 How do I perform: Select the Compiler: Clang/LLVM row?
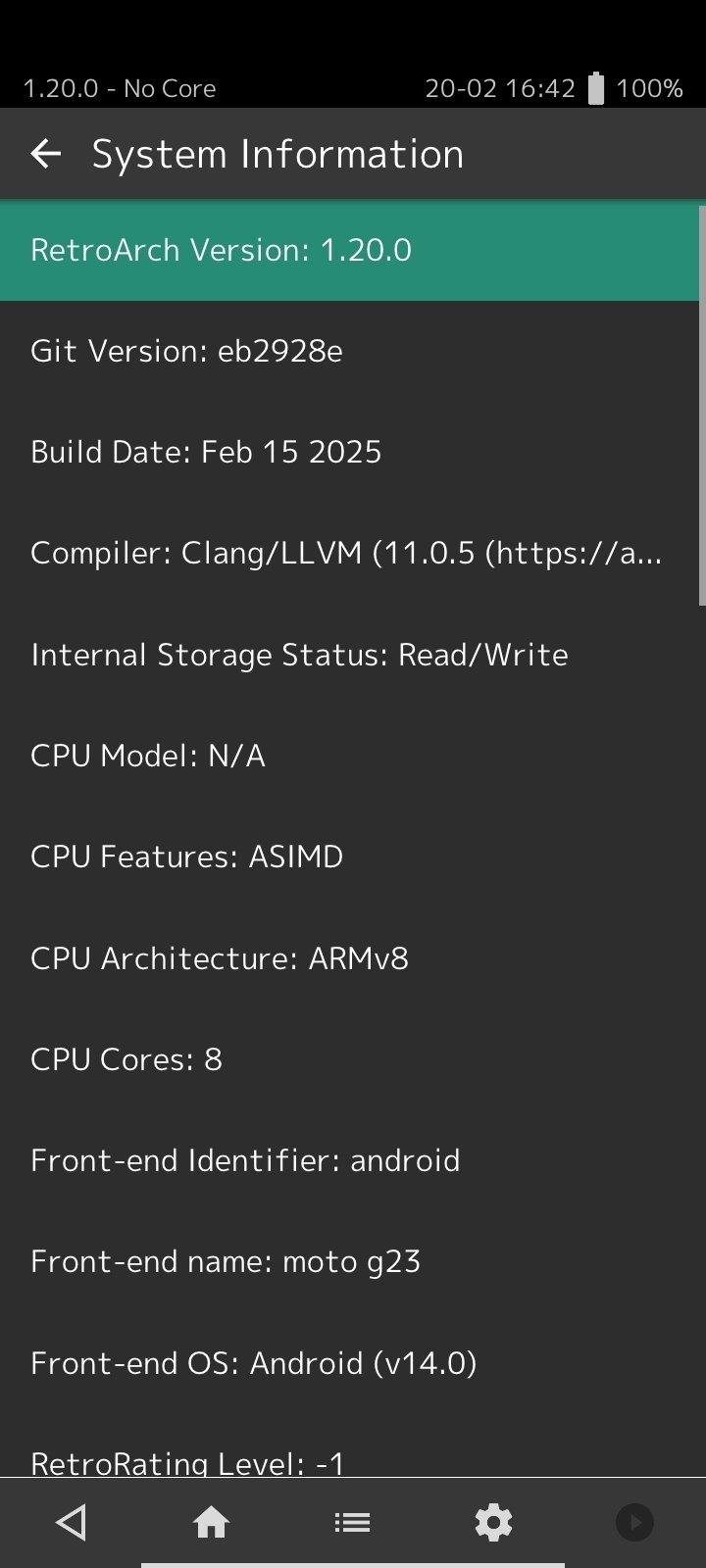click(x=349, y=554)
